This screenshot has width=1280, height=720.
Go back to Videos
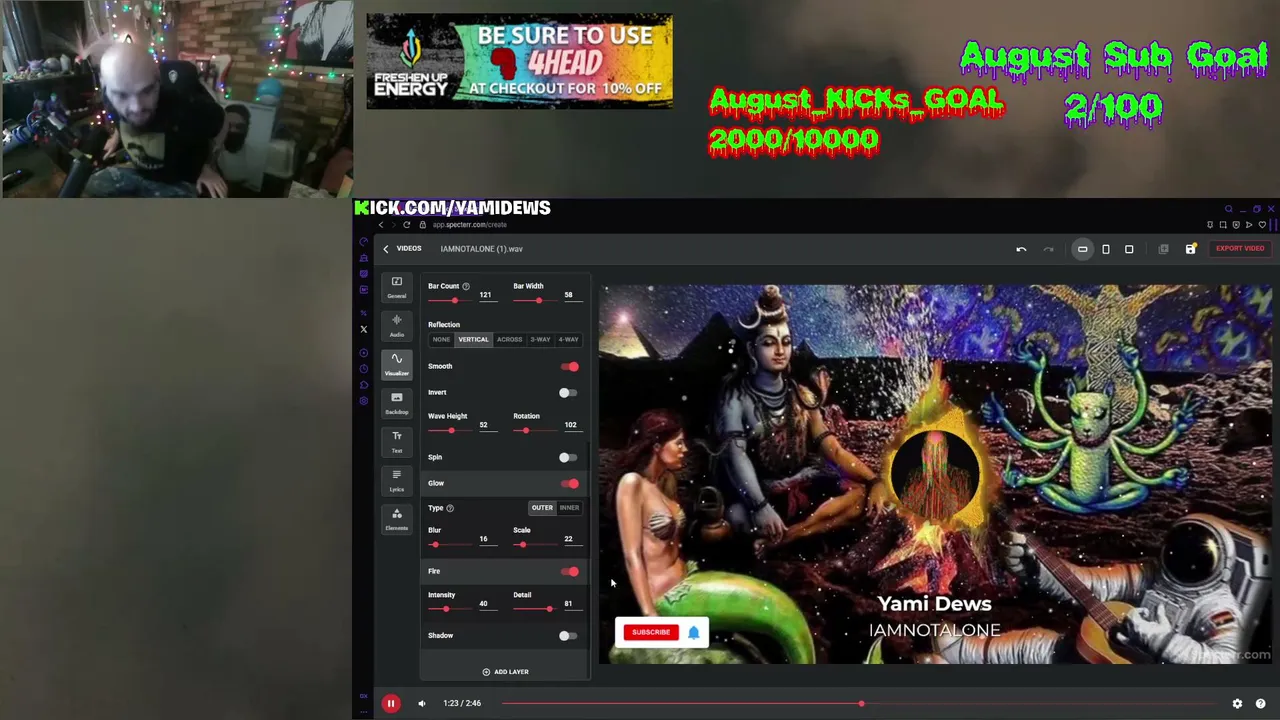[x=402, y=249]
